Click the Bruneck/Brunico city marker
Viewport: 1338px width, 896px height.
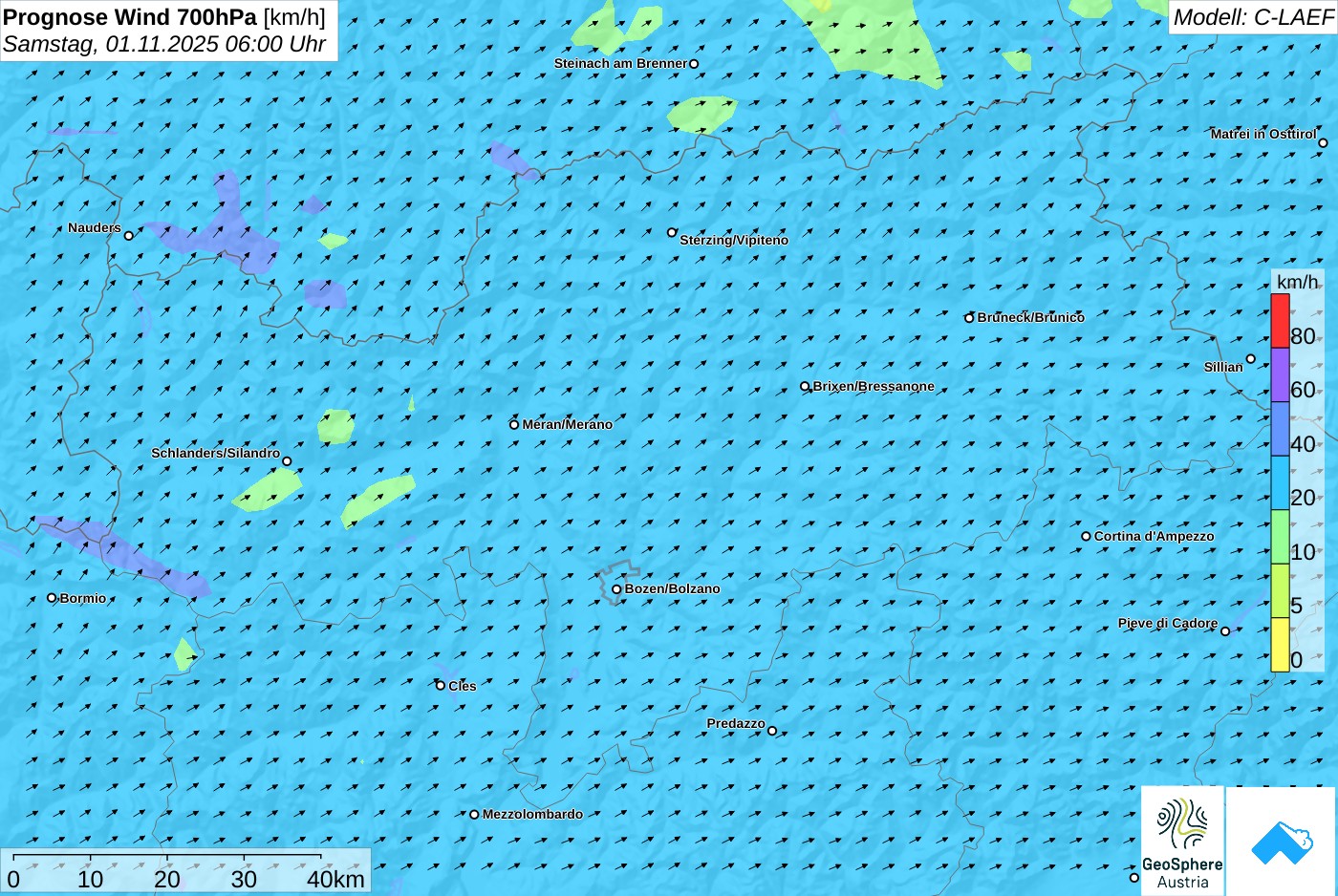[969, 318]
